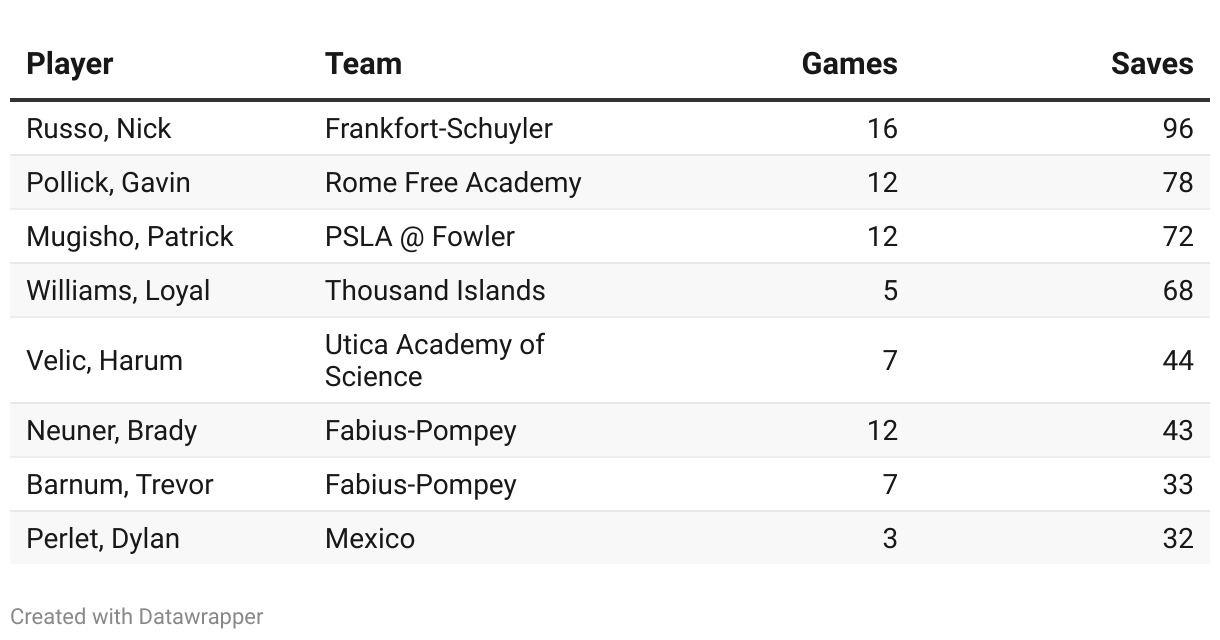Click the Frankfort-Schuyler team cell
1220x640 pixels.
pyautogui.click(x=438, y=129)
